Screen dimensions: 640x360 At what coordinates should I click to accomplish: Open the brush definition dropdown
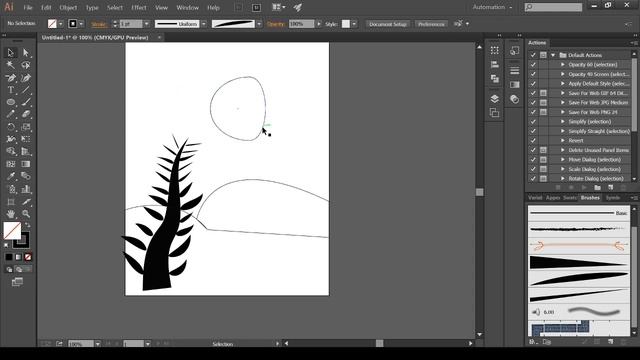tap(259, 24)
